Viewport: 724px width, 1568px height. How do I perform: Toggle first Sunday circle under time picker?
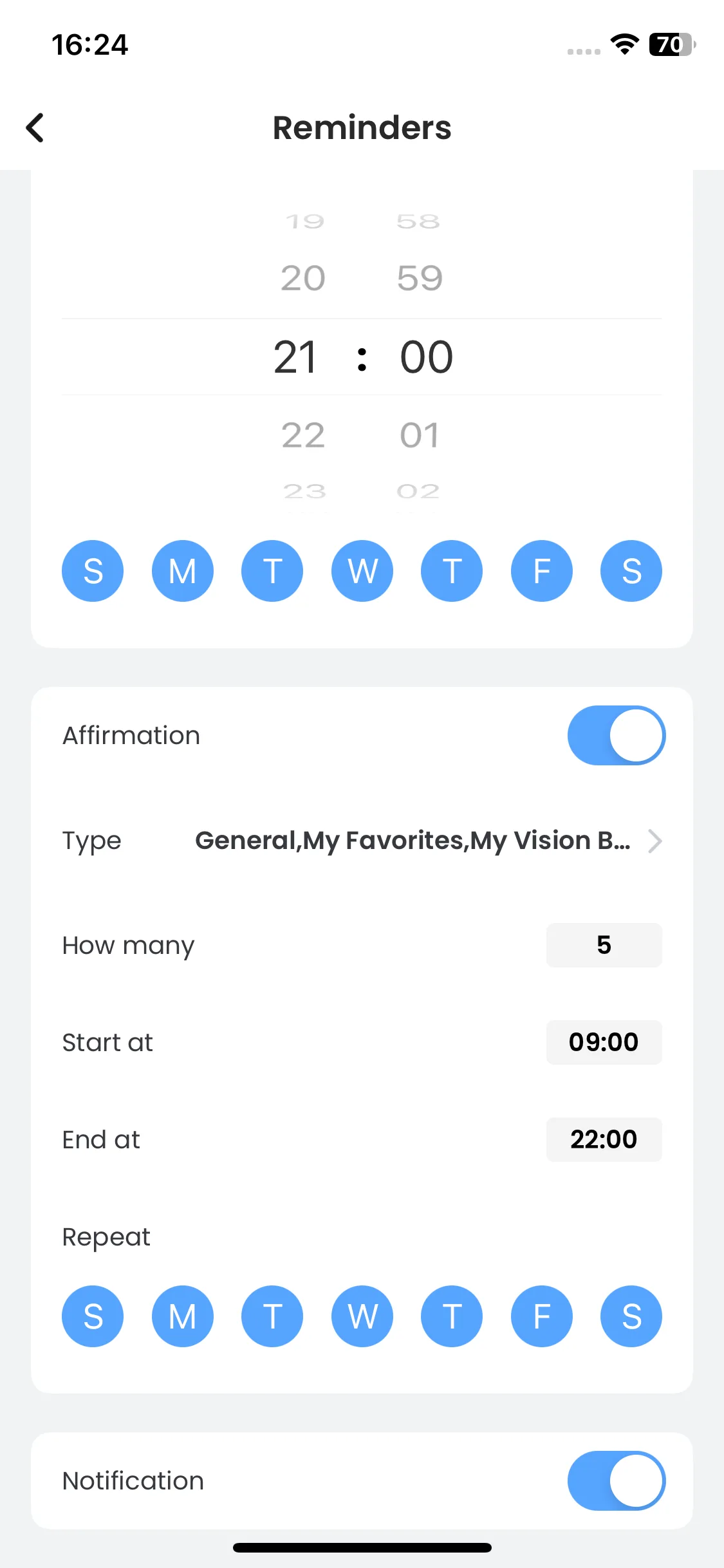point(93,571)
